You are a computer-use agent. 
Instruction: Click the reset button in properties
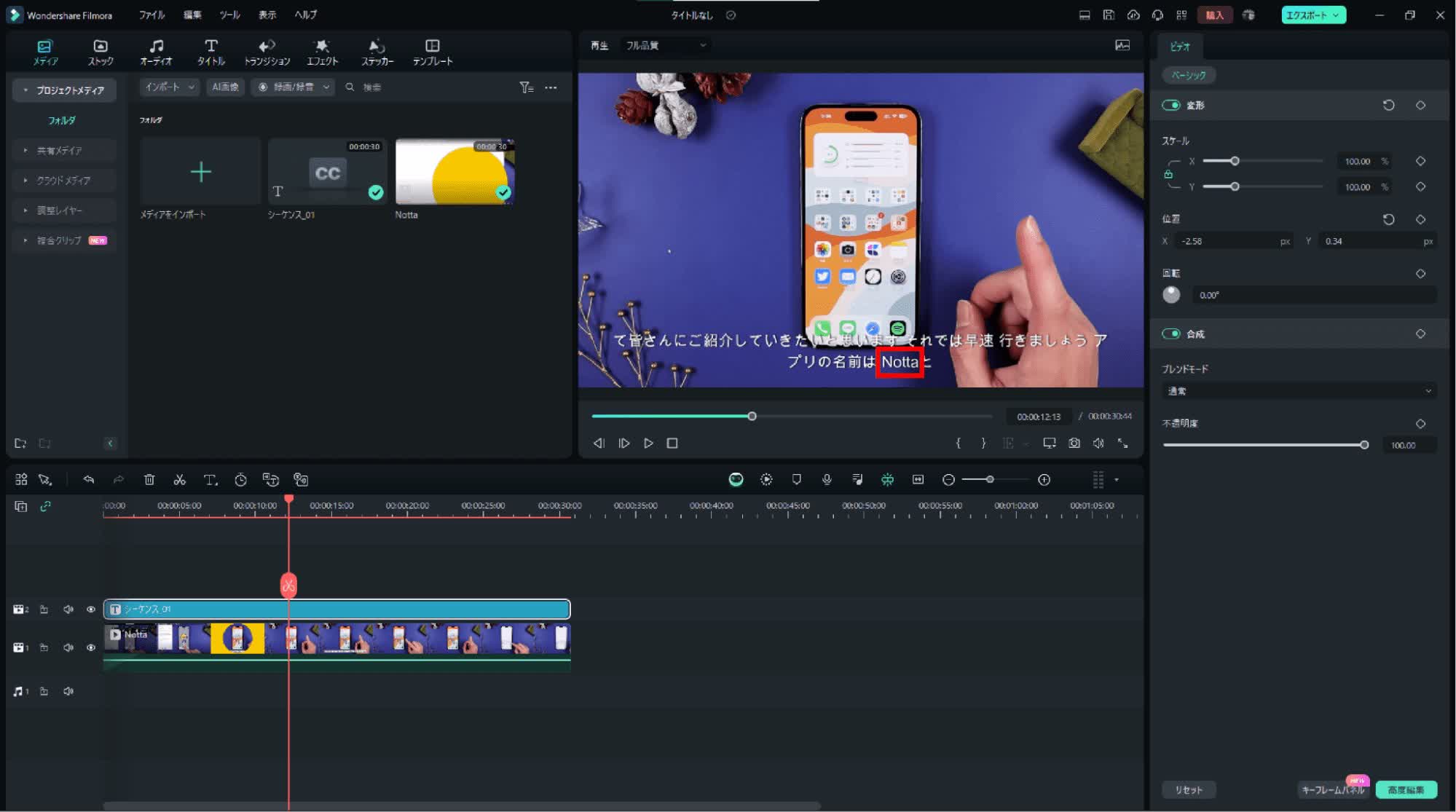tap(1188, 790)
